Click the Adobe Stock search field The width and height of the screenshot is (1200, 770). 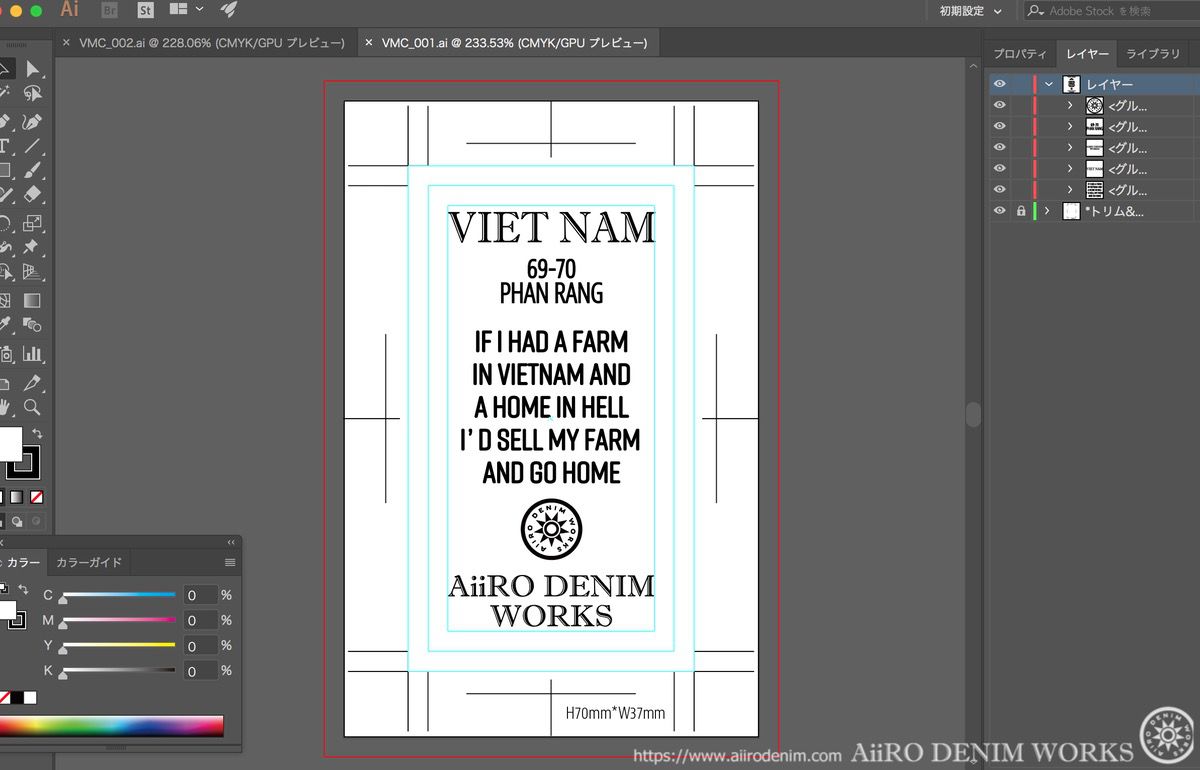(1110, 11)
